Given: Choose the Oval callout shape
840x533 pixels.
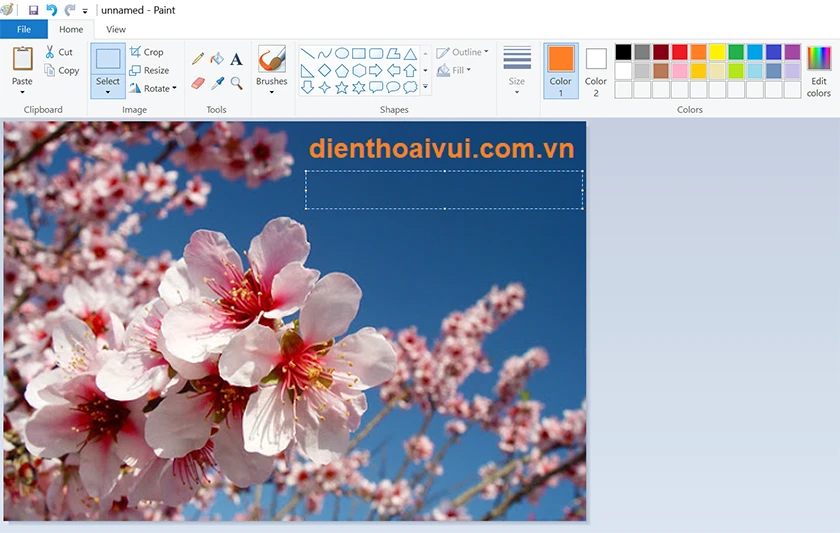Looking at the screenshot, I should [x=393, y=87].
